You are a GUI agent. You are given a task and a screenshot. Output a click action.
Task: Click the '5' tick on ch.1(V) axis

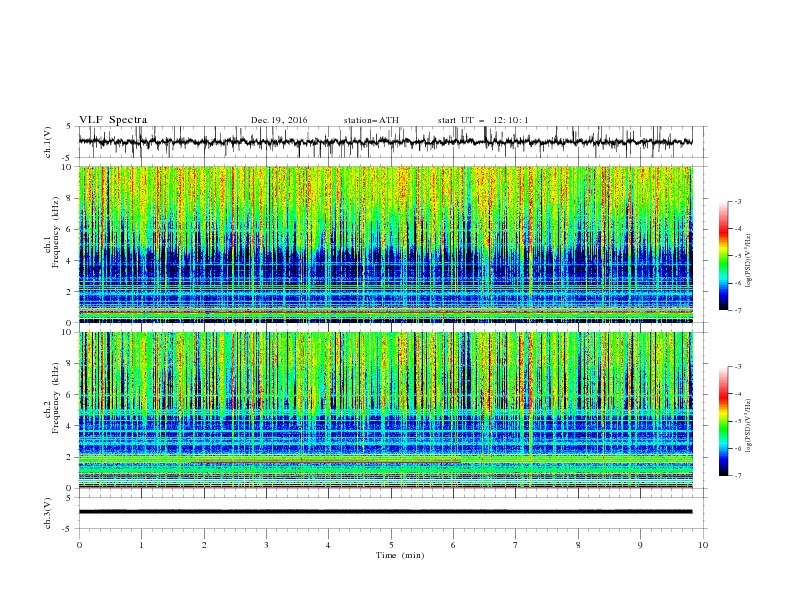69,127
